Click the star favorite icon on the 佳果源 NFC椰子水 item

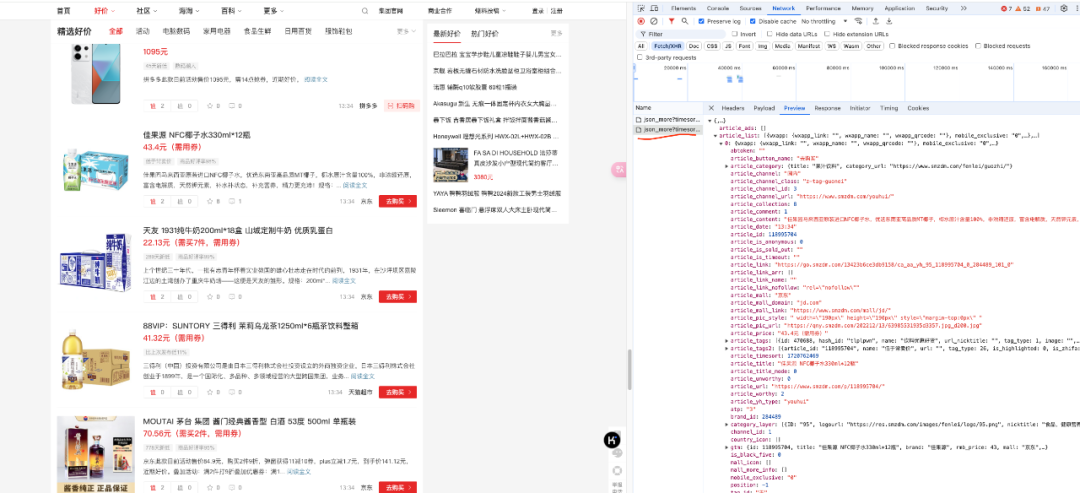(x=211, y=201)
